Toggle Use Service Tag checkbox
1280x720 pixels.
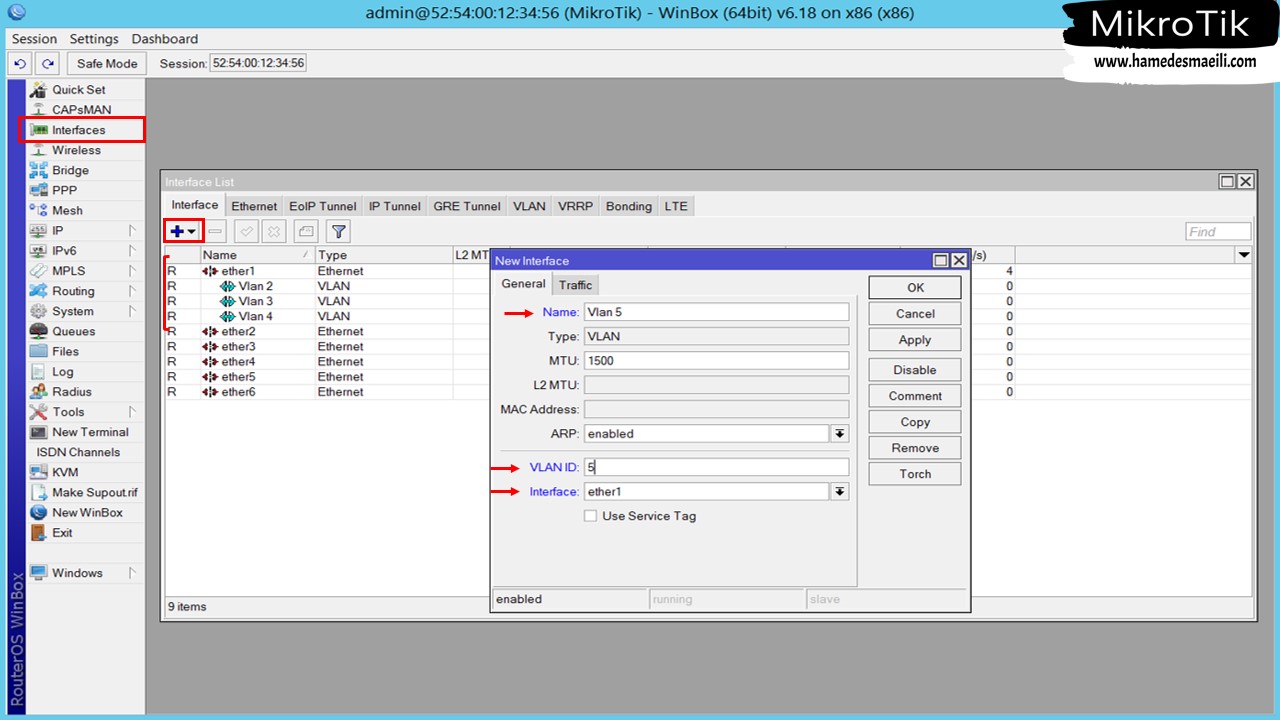pyautogui.click(x=590, y=516)
